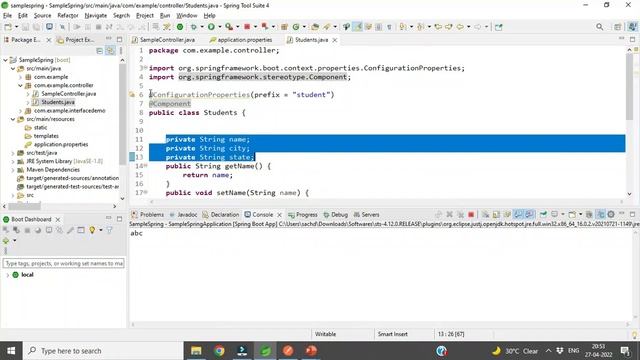640x360 pixels.
Task: Open the File menu
Action: point(7,16)
